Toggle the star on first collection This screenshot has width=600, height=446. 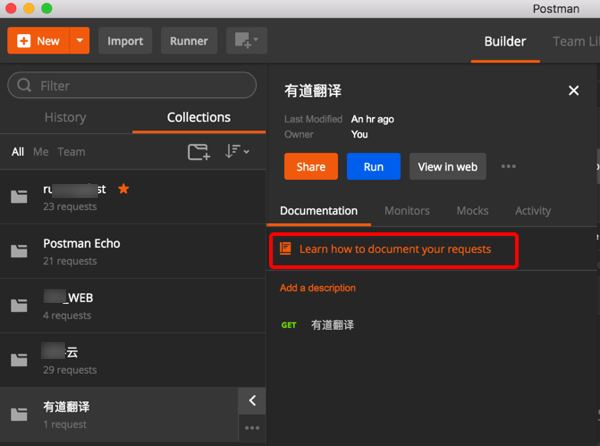click(x=124, y=189)
